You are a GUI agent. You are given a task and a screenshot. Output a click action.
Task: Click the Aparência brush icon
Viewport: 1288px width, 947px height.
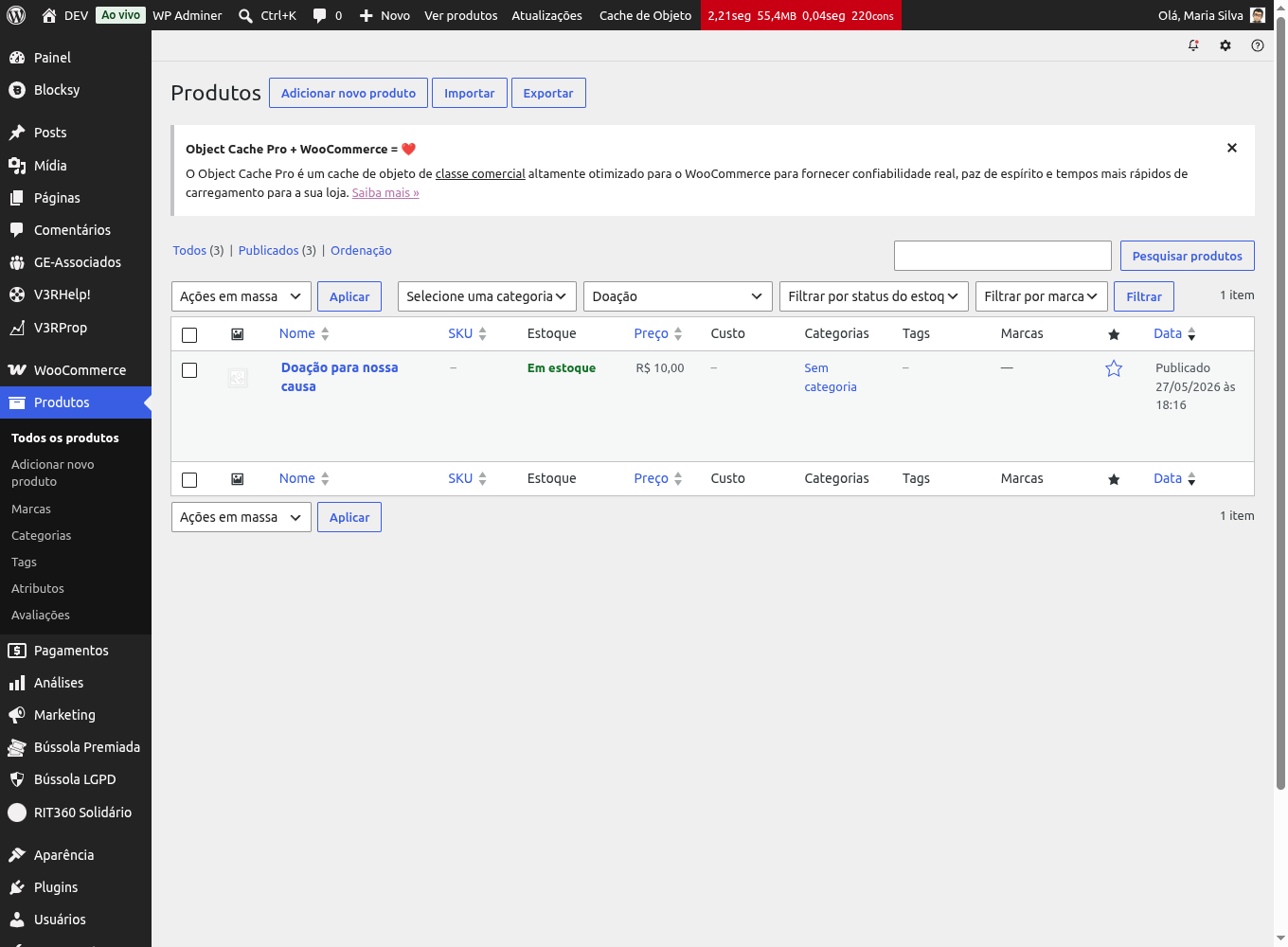point(17,855)
